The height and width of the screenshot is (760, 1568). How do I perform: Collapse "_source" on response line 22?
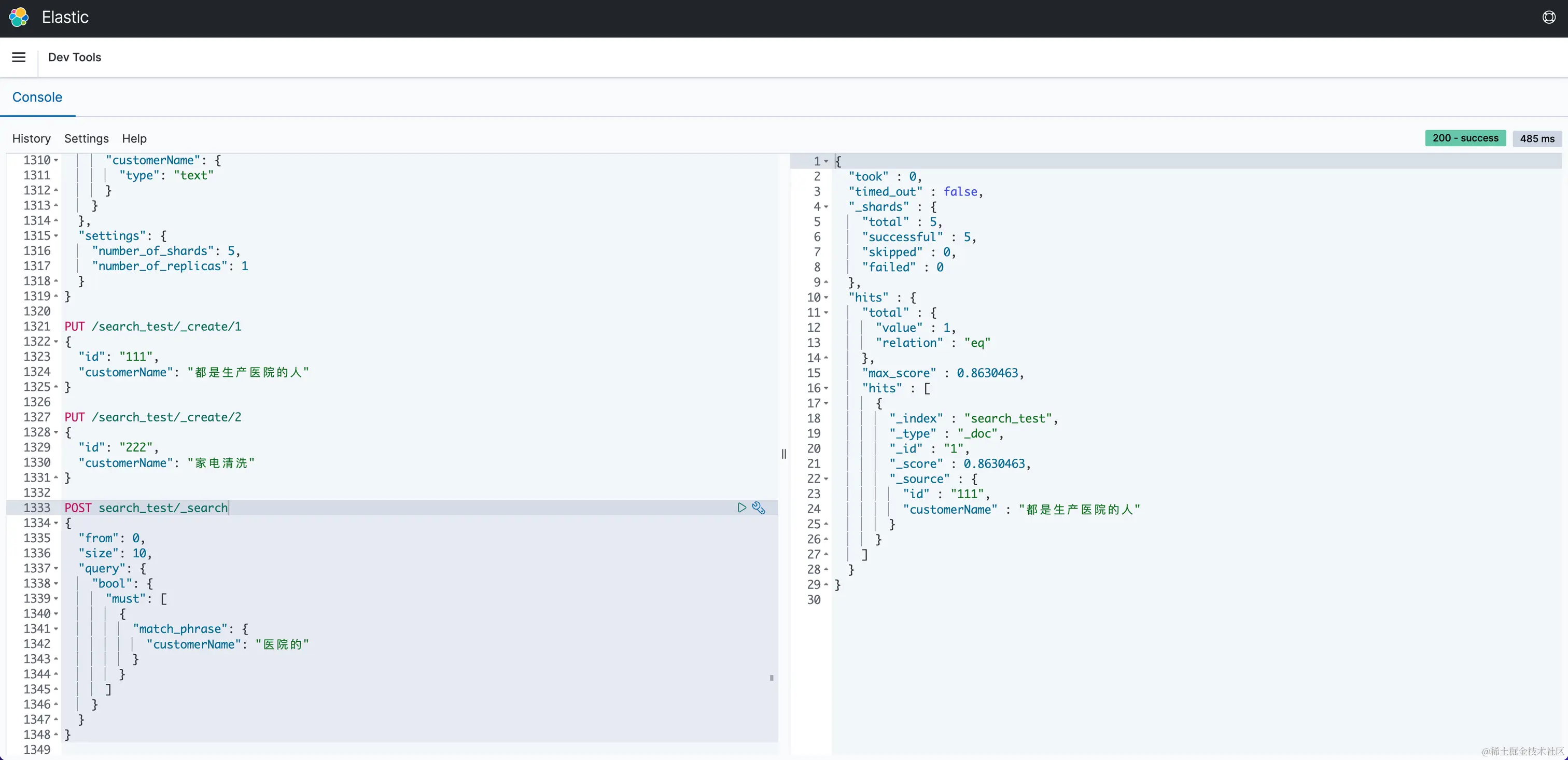[x=826, y=479]
